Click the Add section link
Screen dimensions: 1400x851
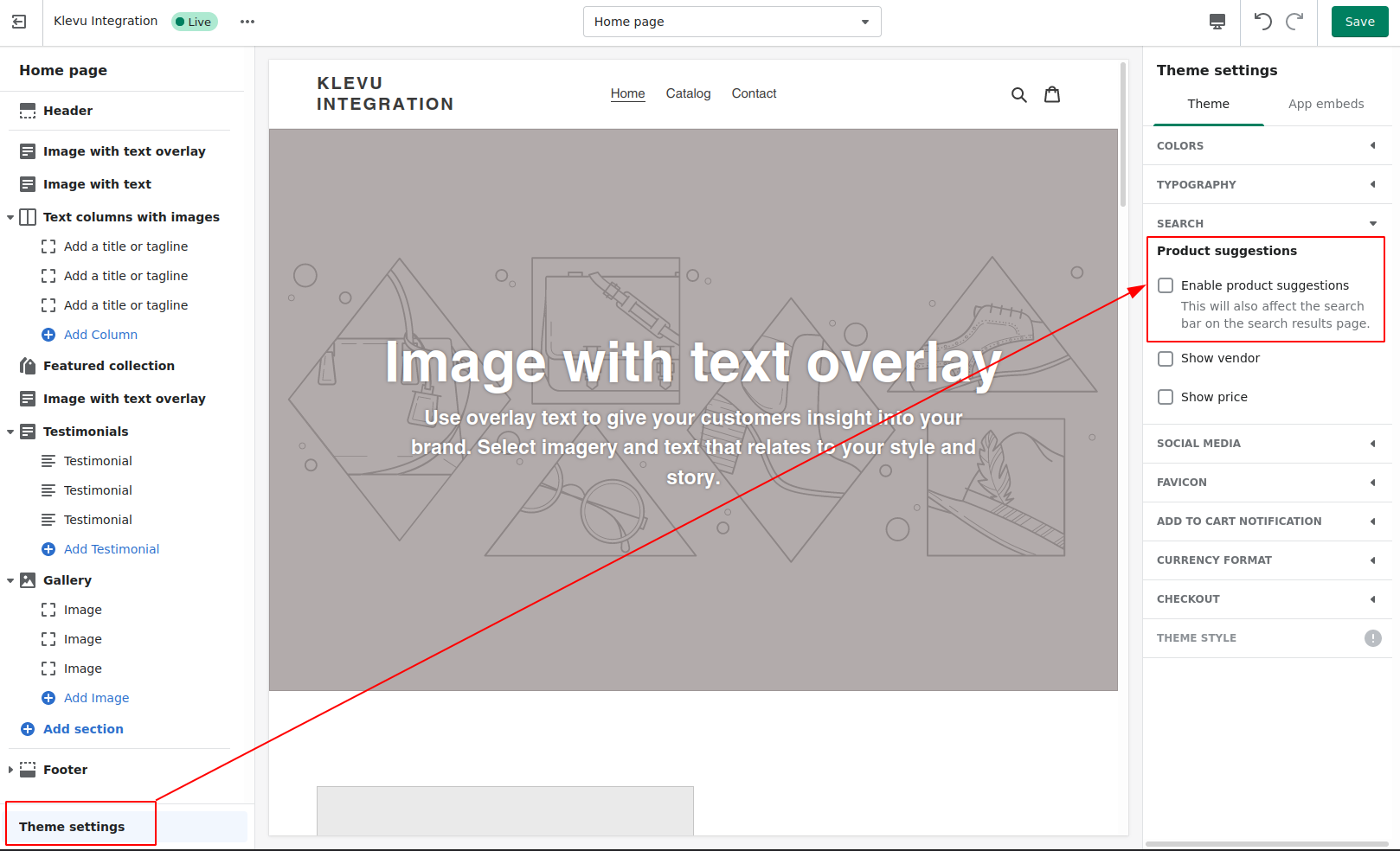coord(83,729)
